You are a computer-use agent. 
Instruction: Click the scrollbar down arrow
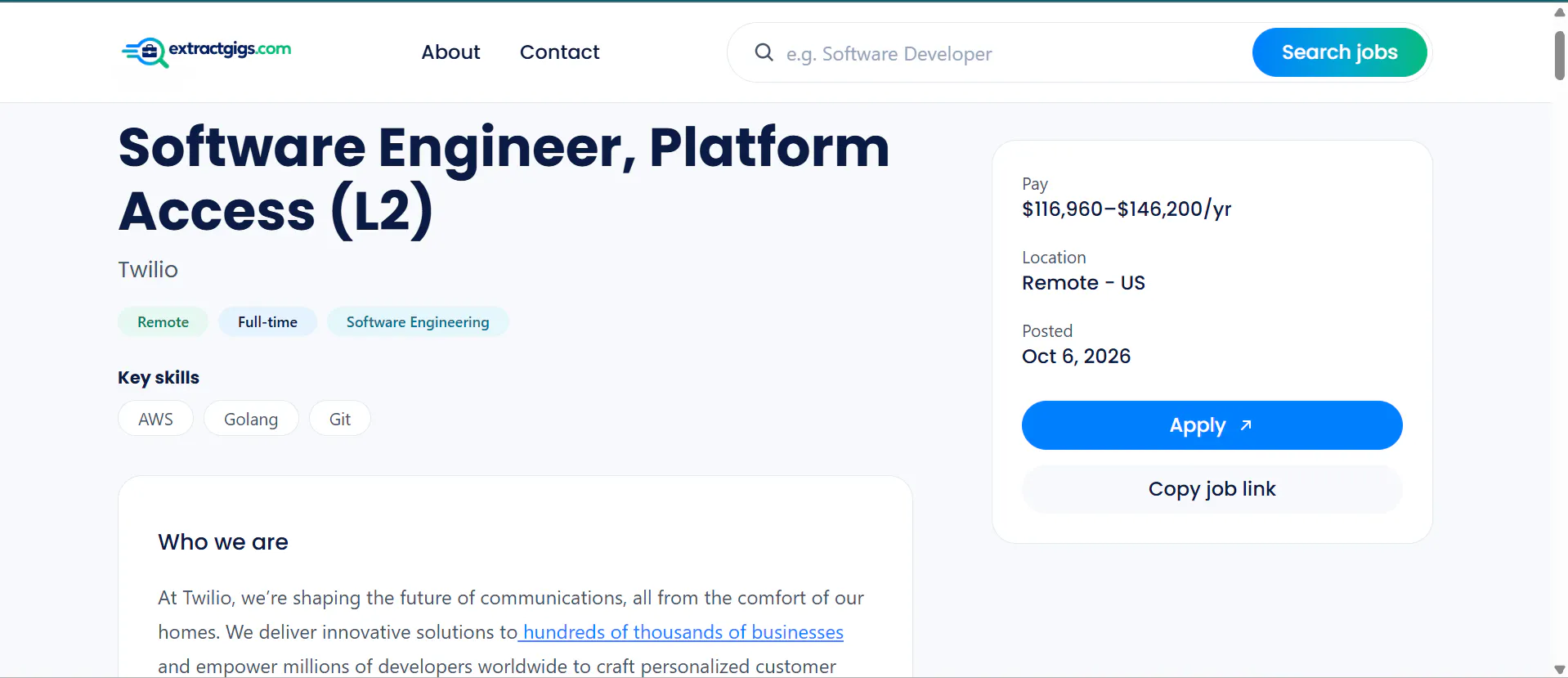[1559, 670]
